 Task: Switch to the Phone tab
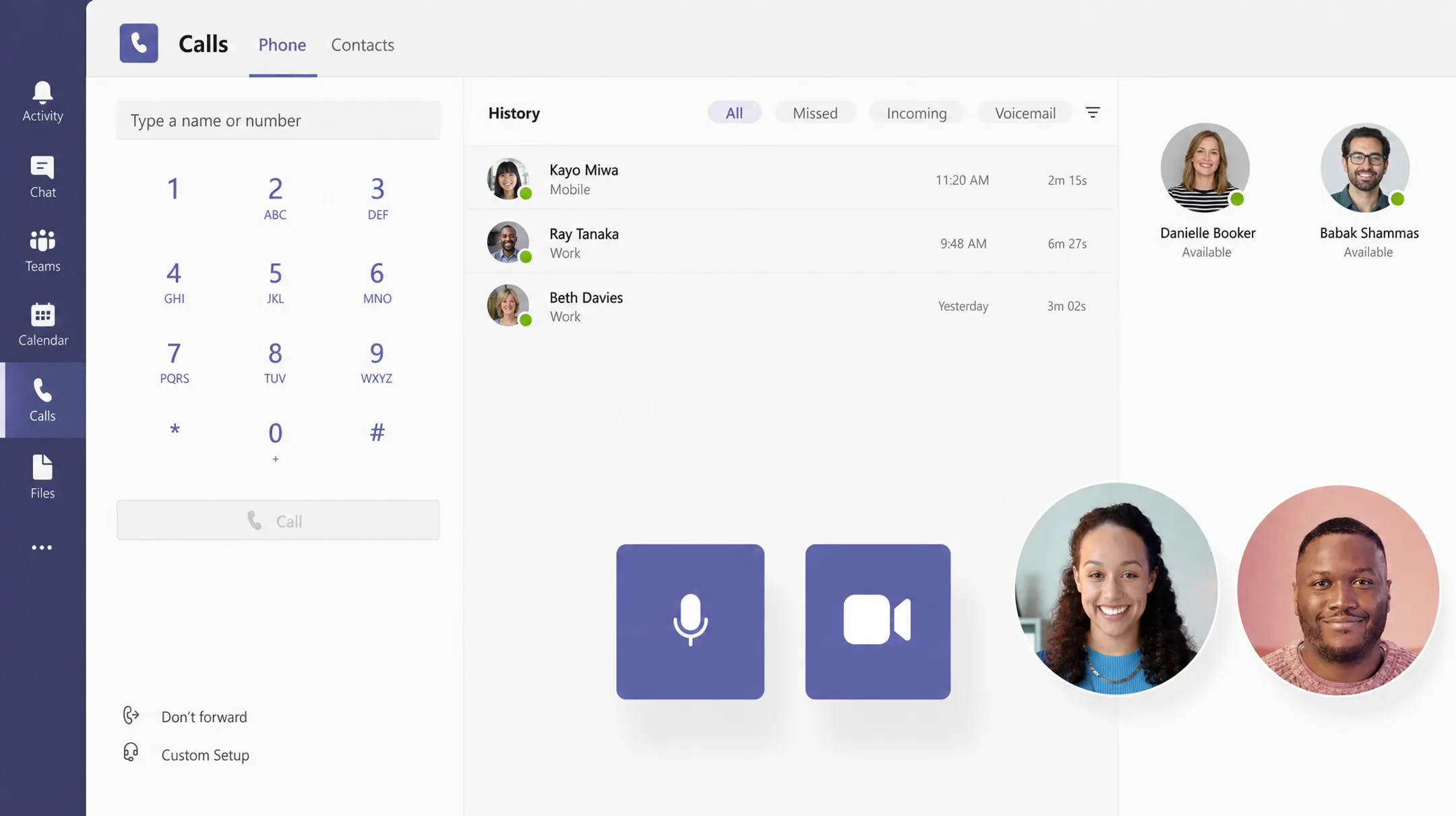click(282, 45)
